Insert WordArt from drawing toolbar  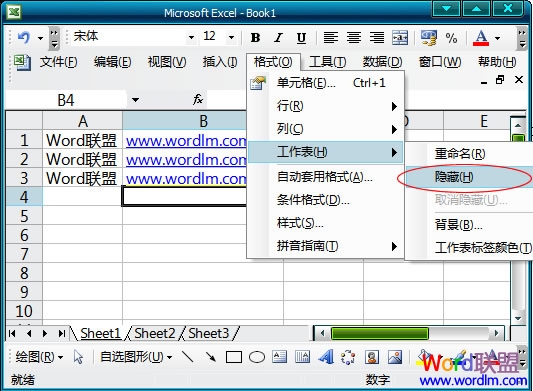[326, 357]
